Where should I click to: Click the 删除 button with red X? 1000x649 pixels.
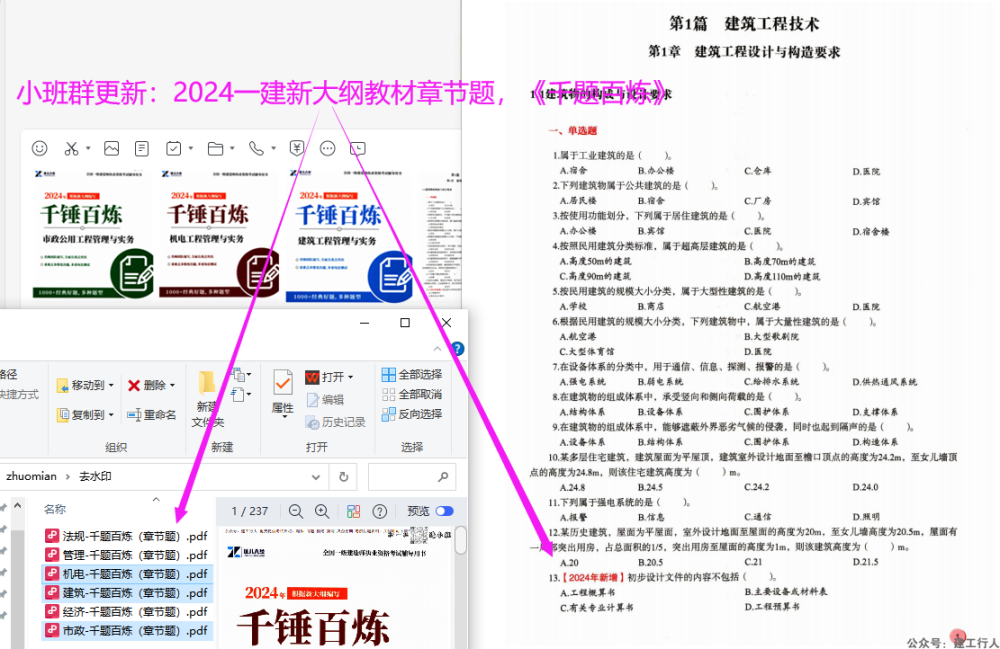[x=151, y=385]
